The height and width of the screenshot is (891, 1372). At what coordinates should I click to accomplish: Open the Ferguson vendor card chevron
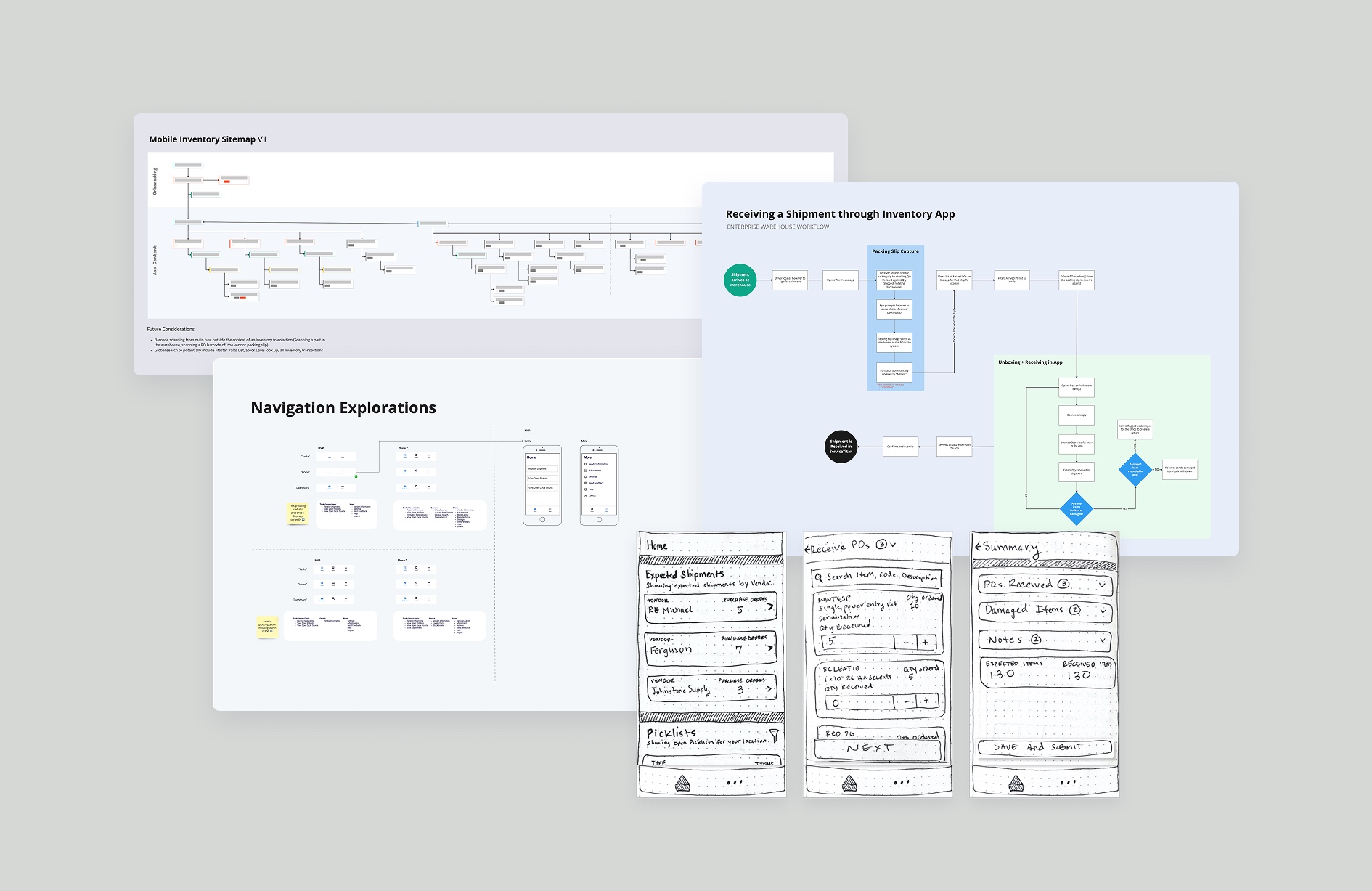point(769,648)
